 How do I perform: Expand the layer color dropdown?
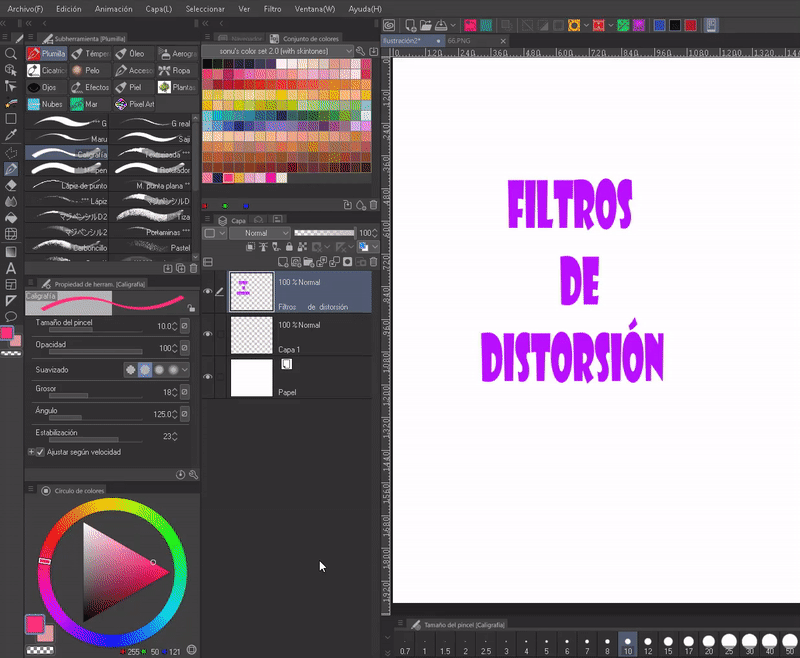pos(374,247)
